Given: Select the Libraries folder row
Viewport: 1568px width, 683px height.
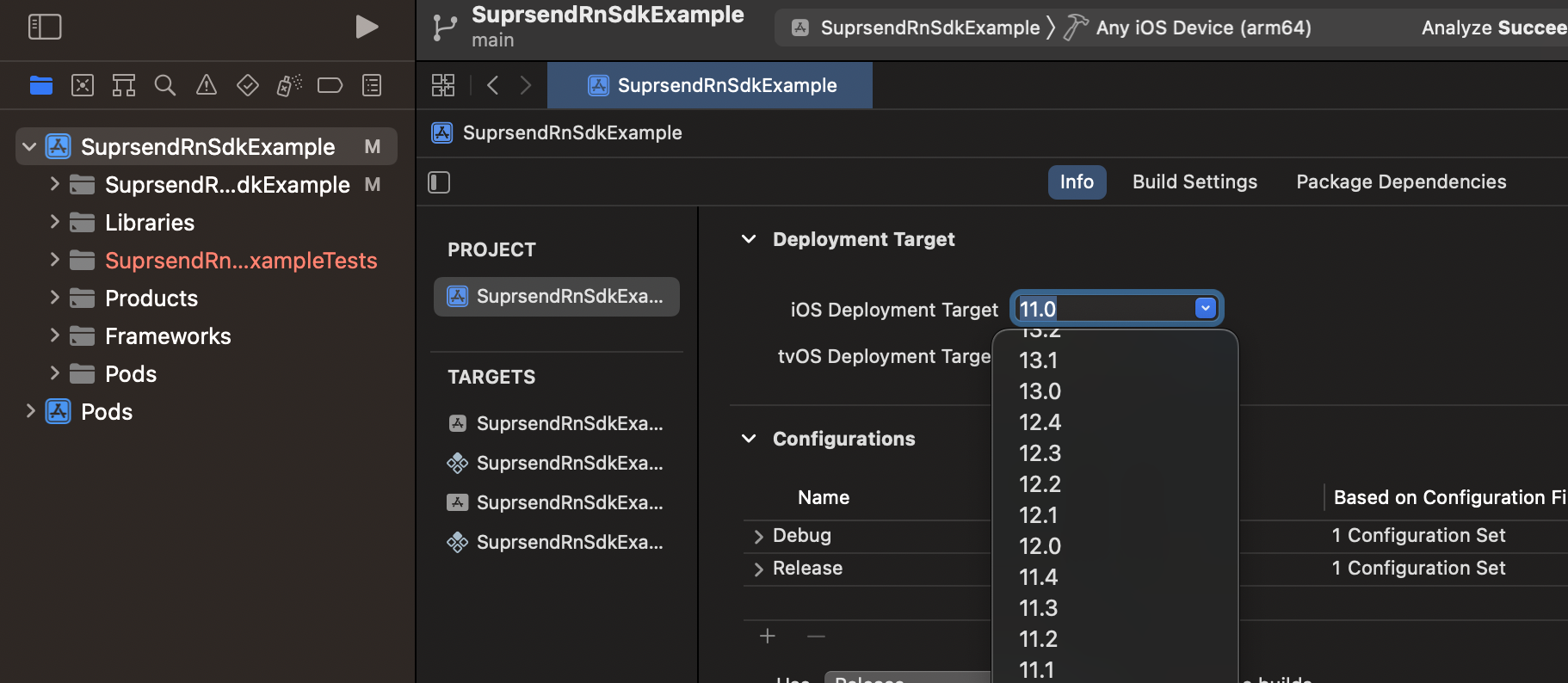Looking at the screenshot, I should pyautogui.click(x=207, y=222).
